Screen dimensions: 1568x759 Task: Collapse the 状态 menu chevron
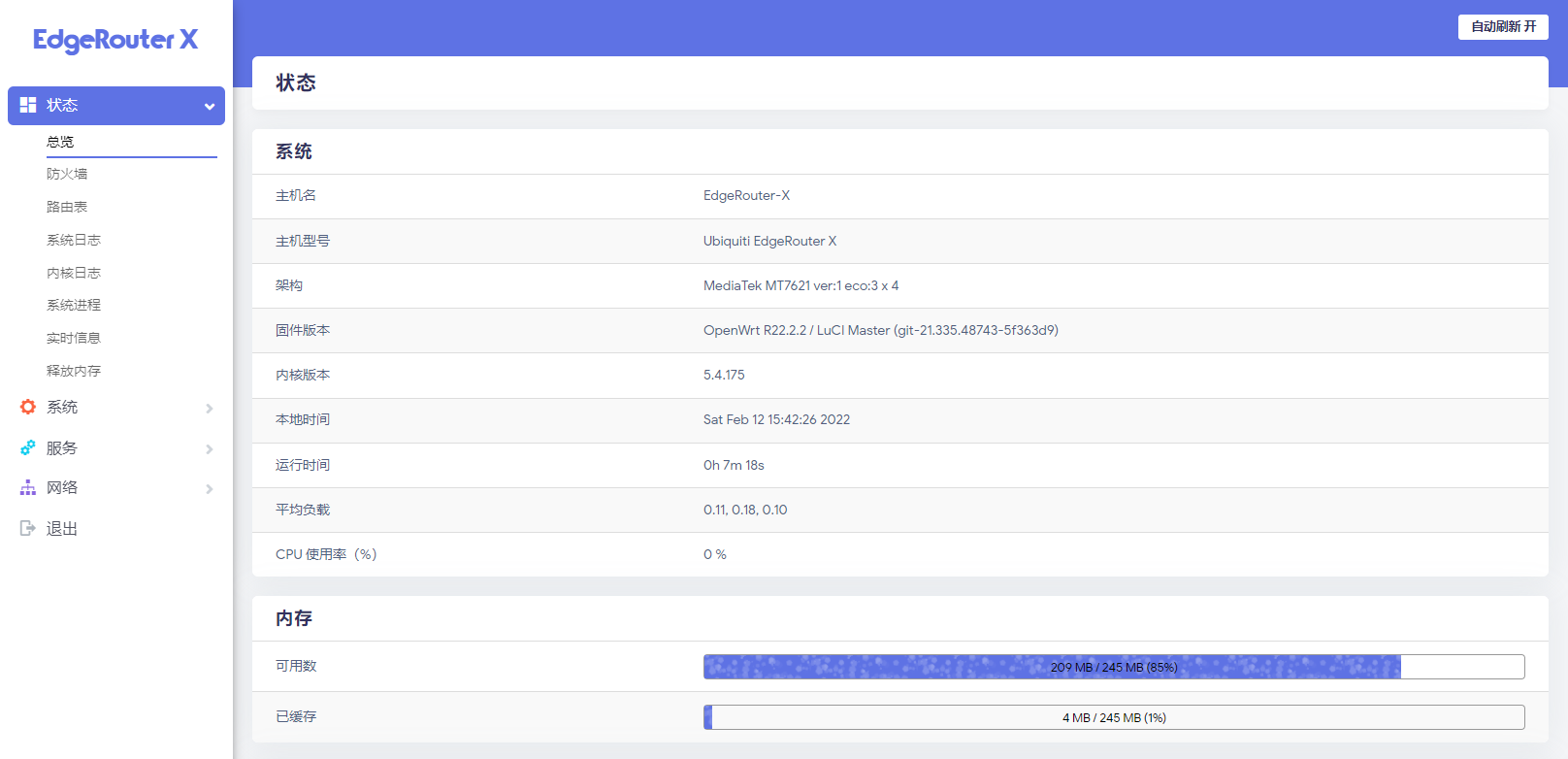(209, 107)
